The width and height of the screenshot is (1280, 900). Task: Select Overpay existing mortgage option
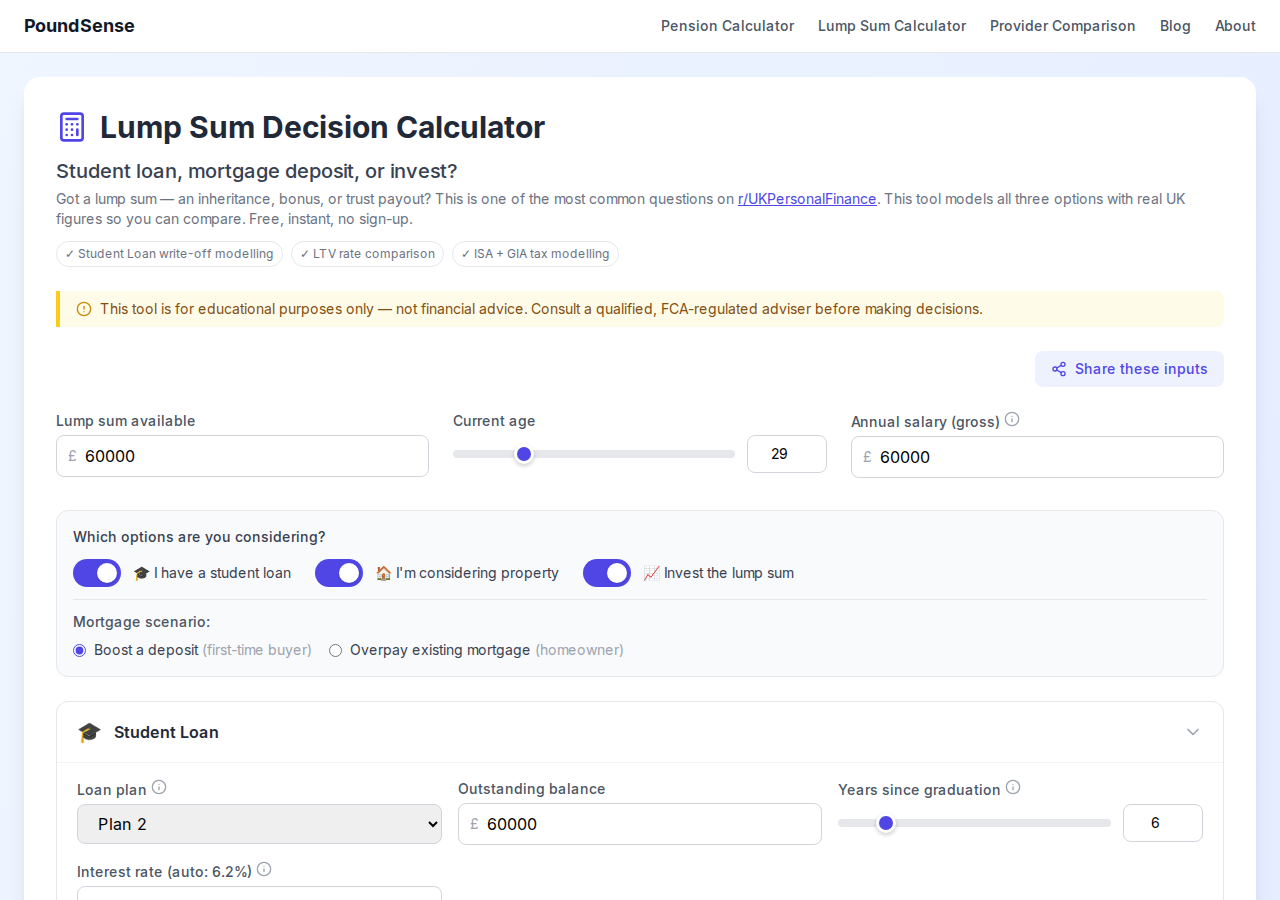point(335,650)
